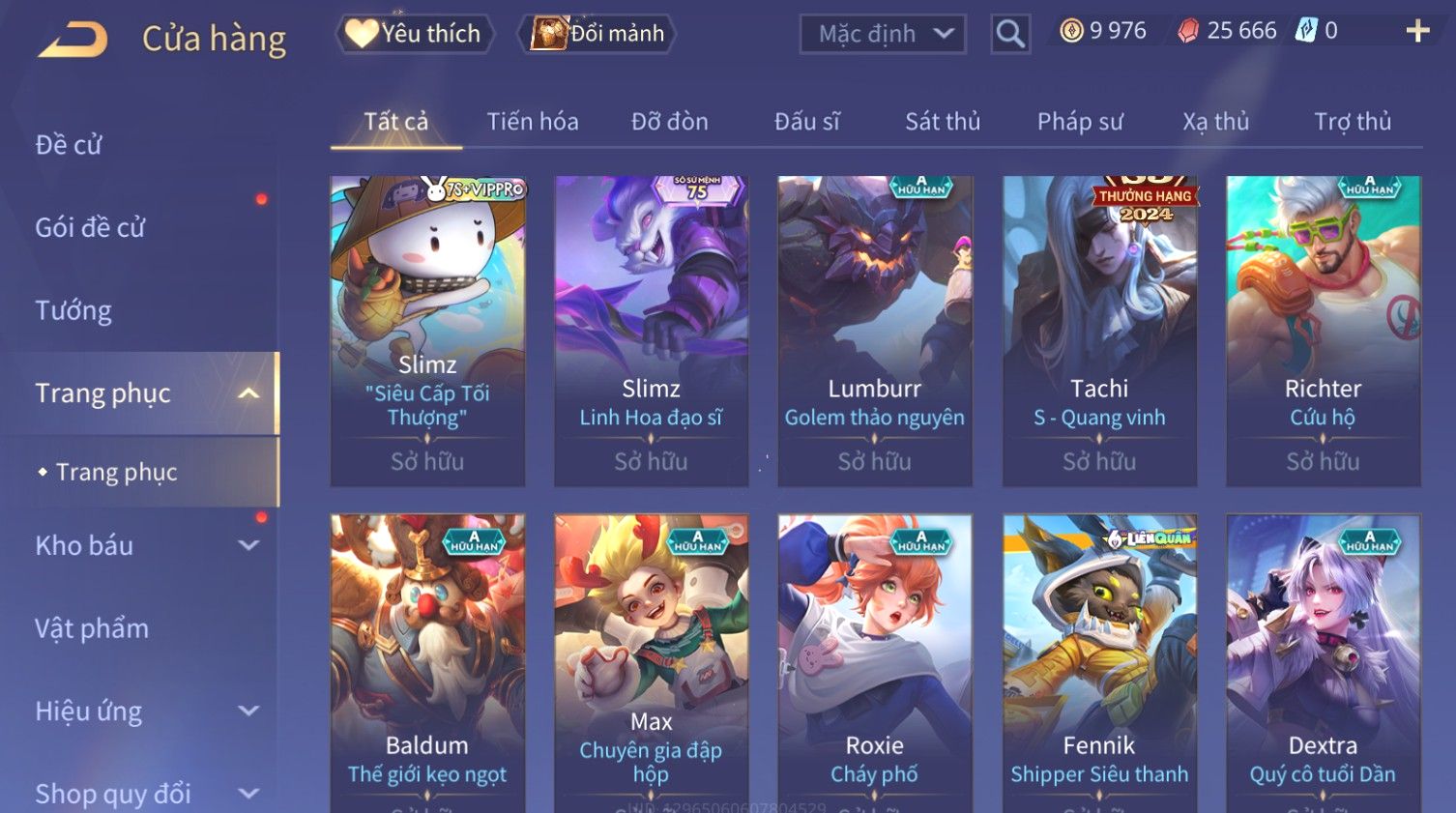Open the Tướng sidebar item
The height and width of the screenshot is (813, 1456).
click(x=73, y=311)
